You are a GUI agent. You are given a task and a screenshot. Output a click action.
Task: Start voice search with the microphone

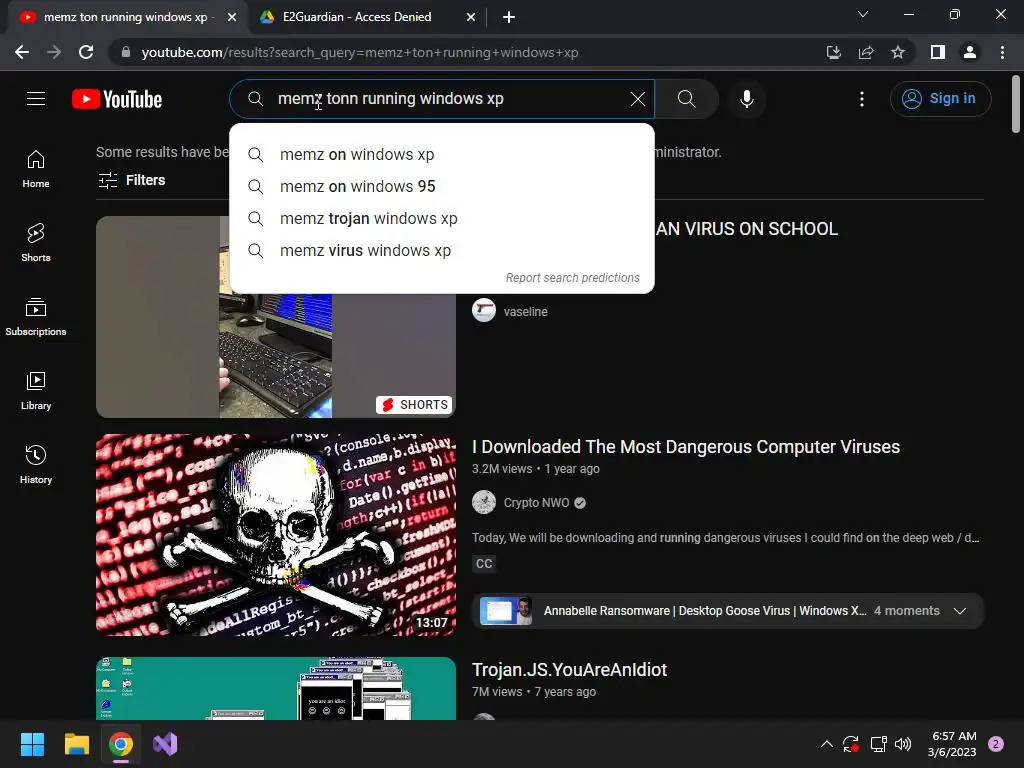point(746,99)
